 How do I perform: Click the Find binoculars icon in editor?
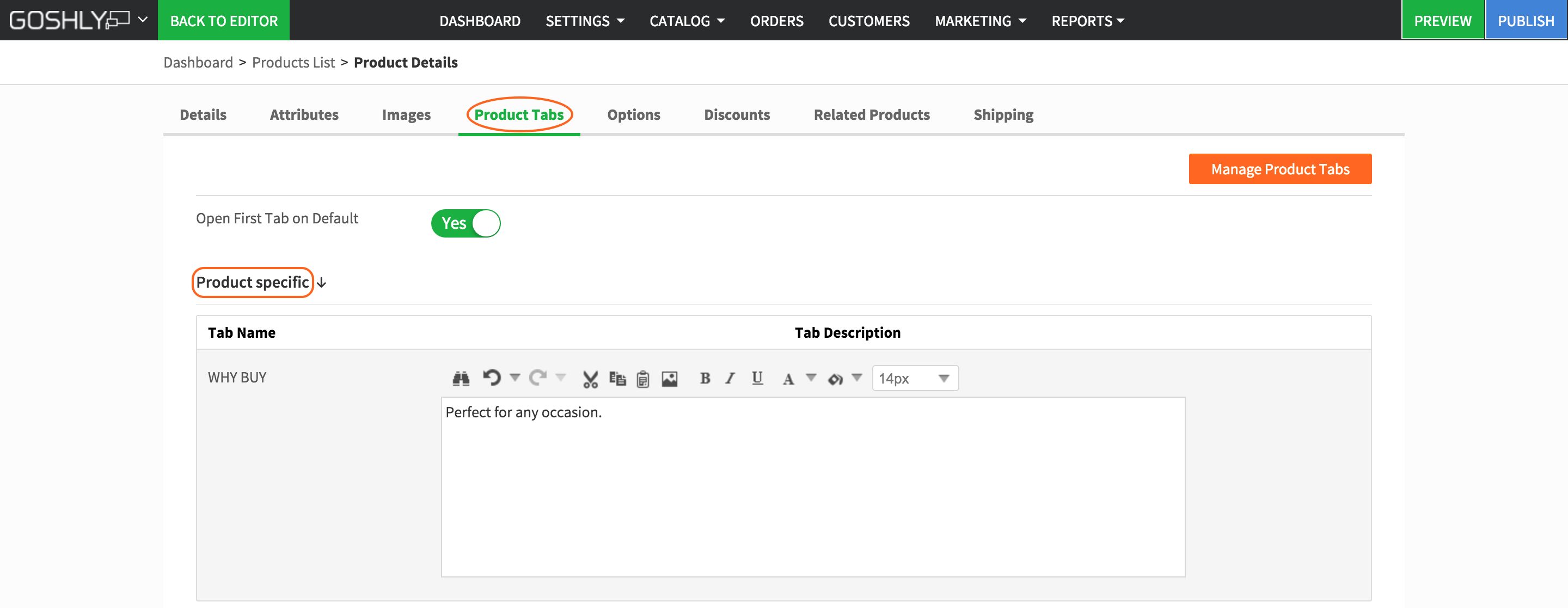(x=461, y=378)
